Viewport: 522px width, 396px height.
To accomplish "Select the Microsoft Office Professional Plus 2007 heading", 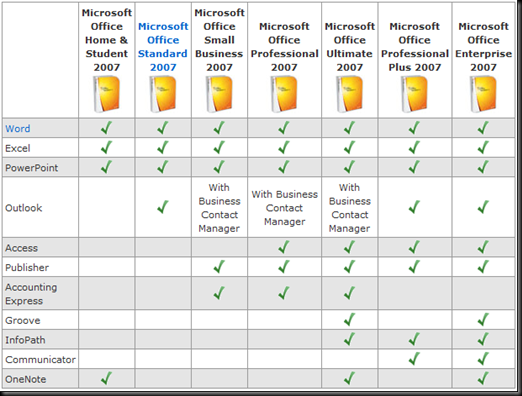I will [x=415, y=47].
